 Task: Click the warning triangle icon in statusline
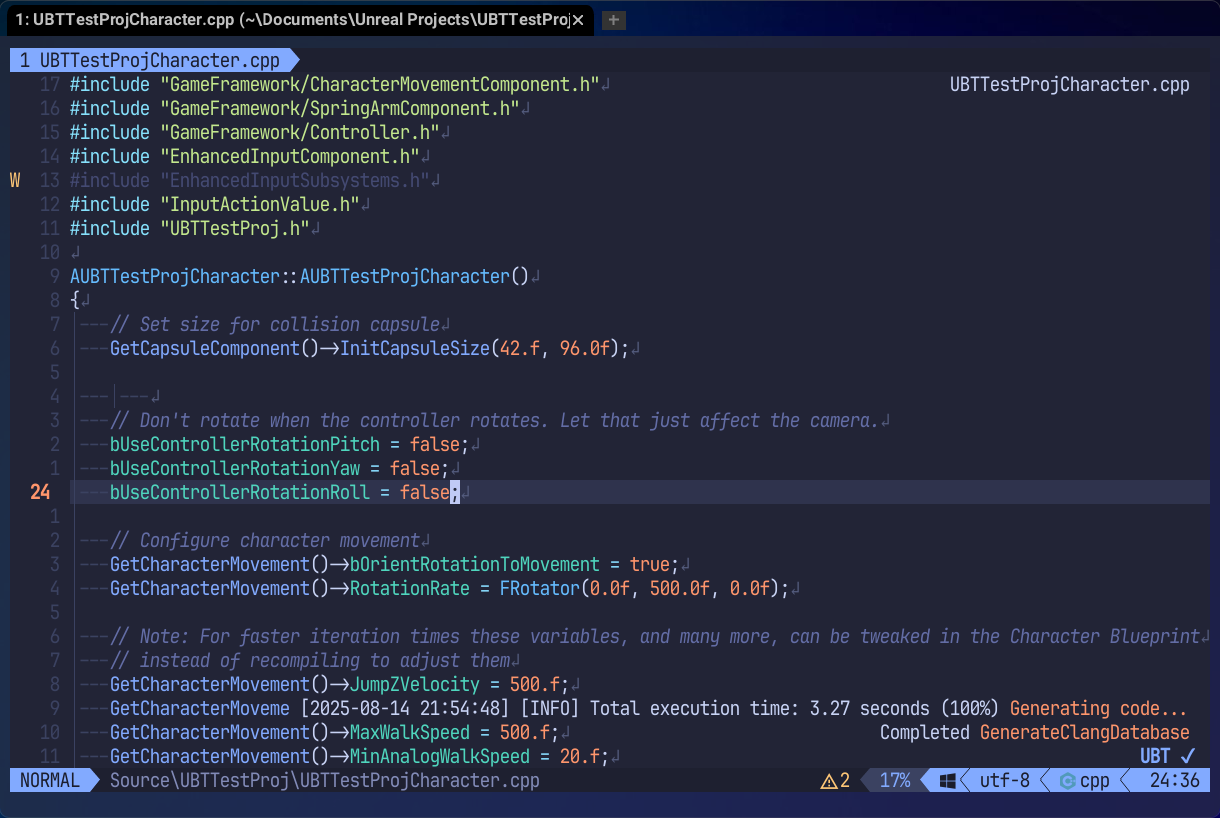829,781
